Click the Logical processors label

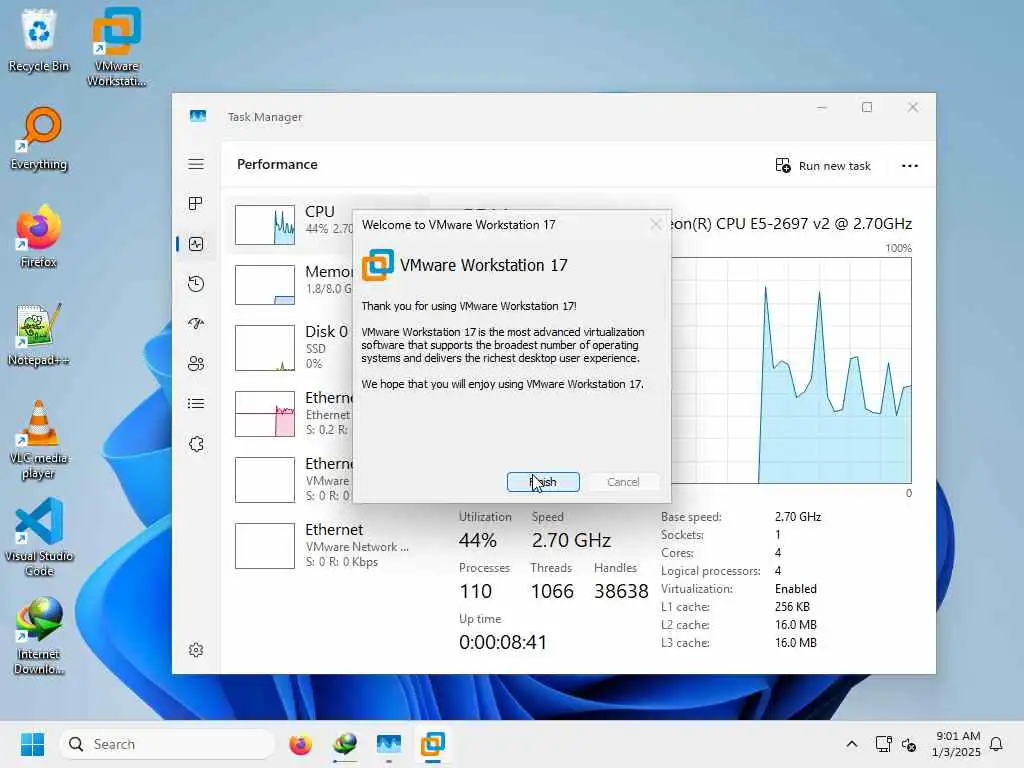coord(711,571)
